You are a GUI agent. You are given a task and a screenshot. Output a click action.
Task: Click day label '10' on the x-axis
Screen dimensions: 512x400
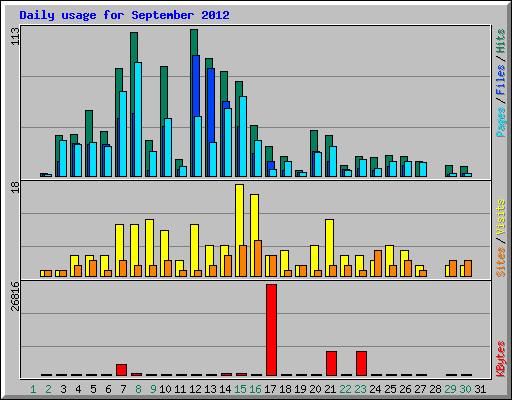tap(165, 389)
